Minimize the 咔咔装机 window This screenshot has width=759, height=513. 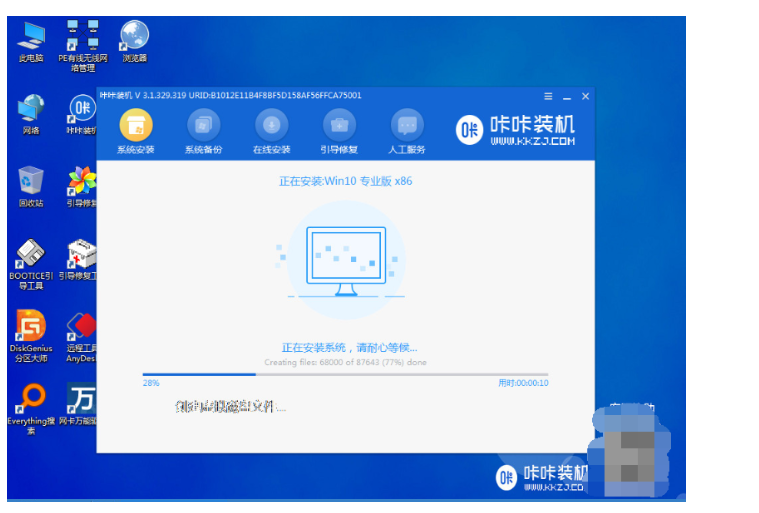(x=567, y=97)
